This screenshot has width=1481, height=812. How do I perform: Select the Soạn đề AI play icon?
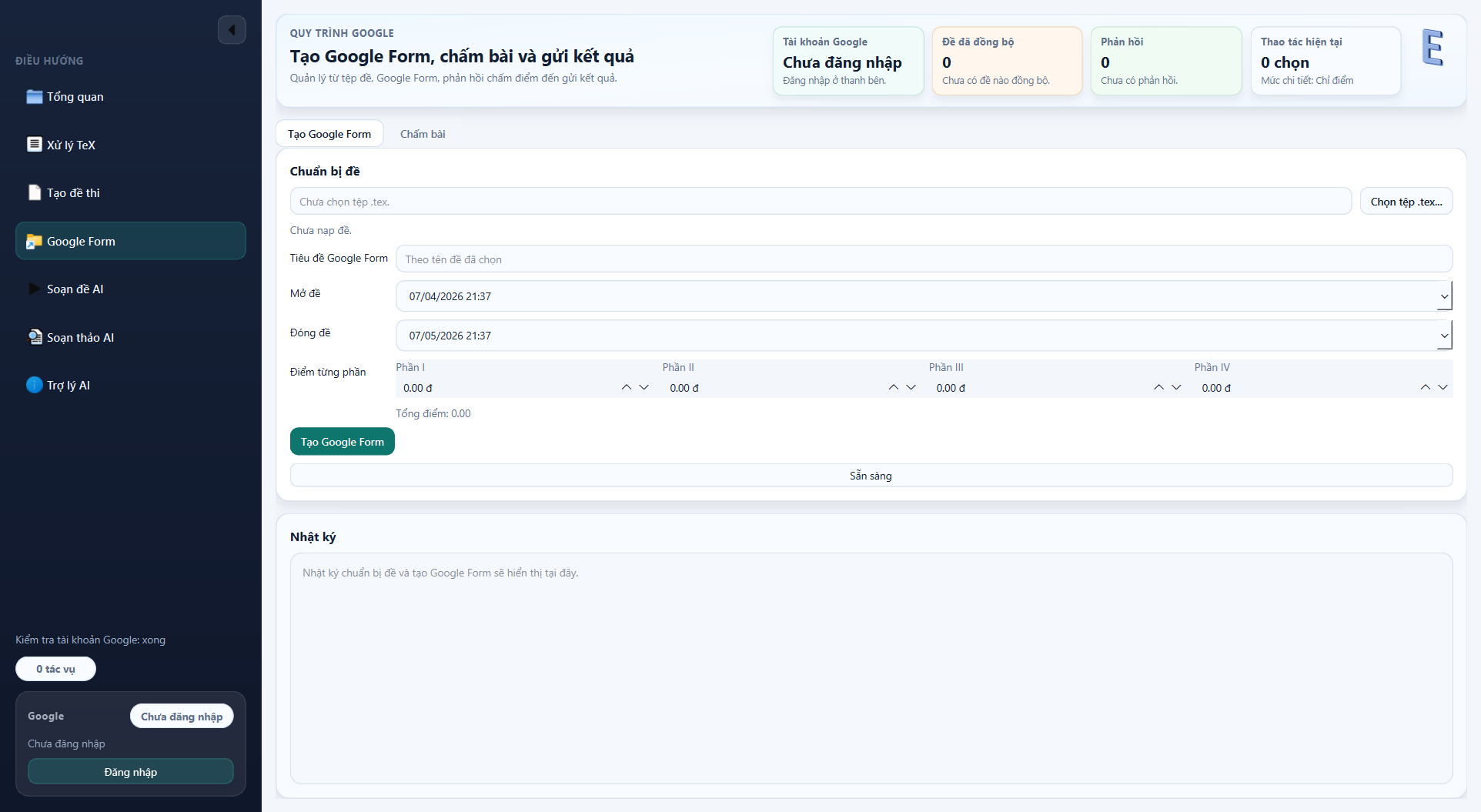34,289
